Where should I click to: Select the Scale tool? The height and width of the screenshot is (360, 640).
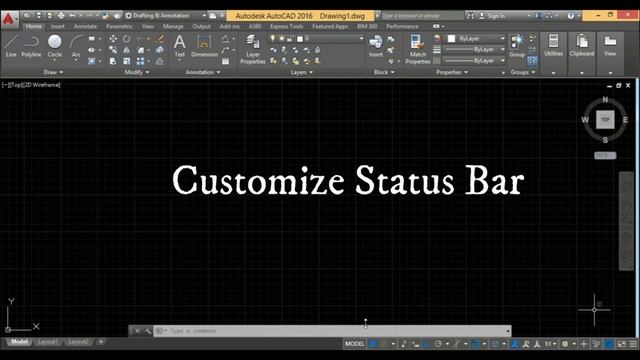pyautogui.click(x=127, y=61)
